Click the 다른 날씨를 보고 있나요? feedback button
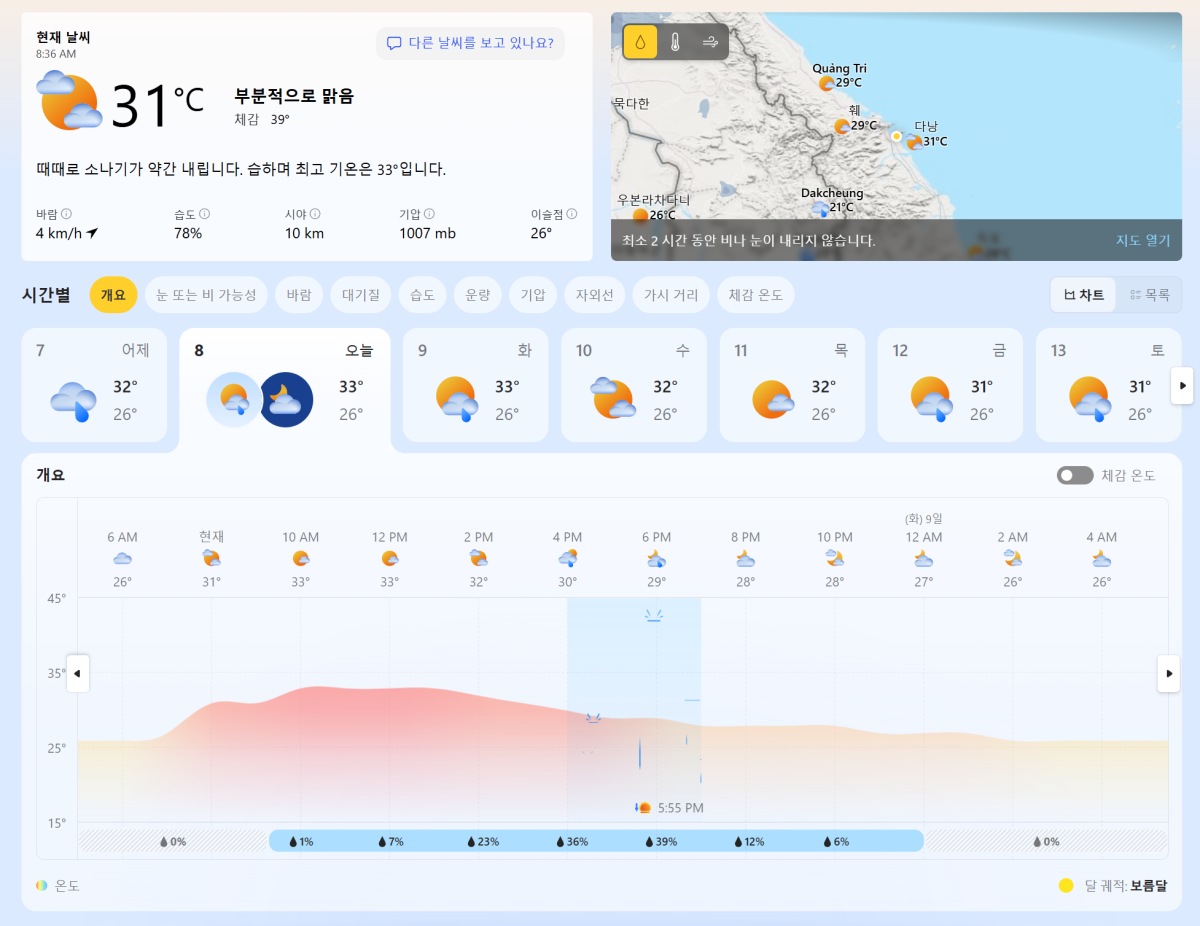Screen dimensions: 1200x926 tap(470, 43)
